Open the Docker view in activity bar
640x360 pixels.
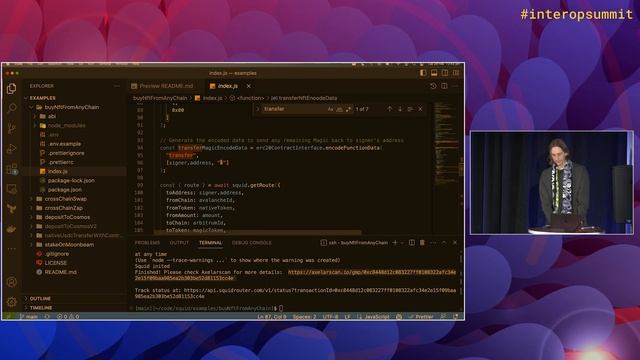point(11,229)
